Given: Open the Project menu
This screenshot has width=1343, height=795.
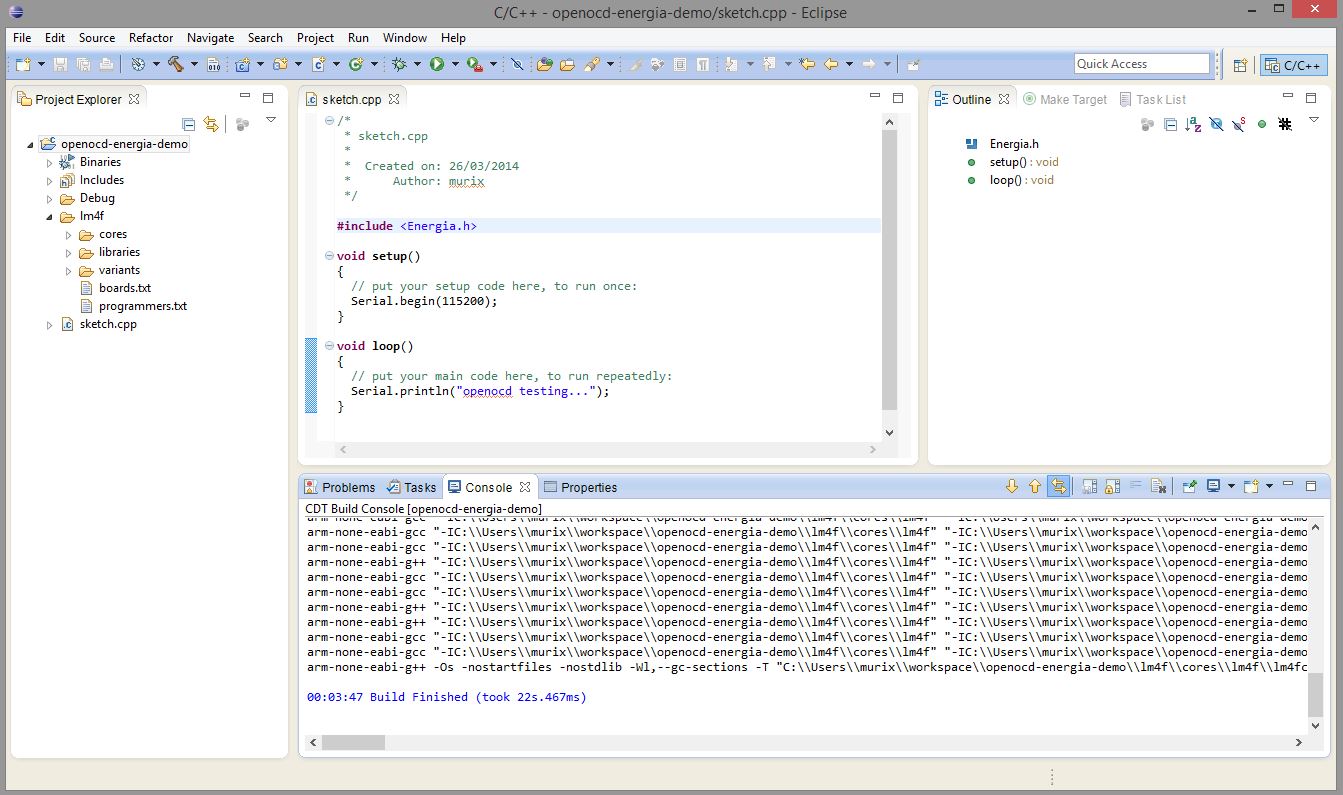Looking at the screenshot, I should (315, 37).
